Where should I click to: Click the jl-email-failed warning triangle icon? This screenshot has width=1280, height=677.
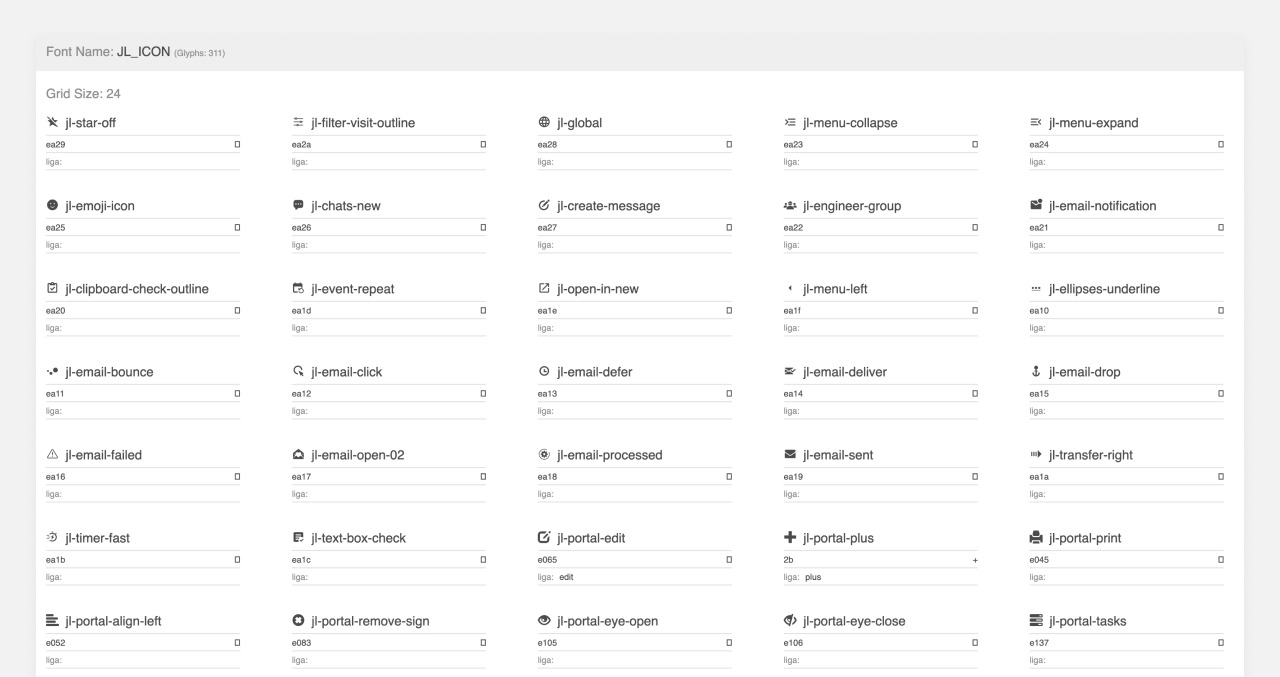52,455
